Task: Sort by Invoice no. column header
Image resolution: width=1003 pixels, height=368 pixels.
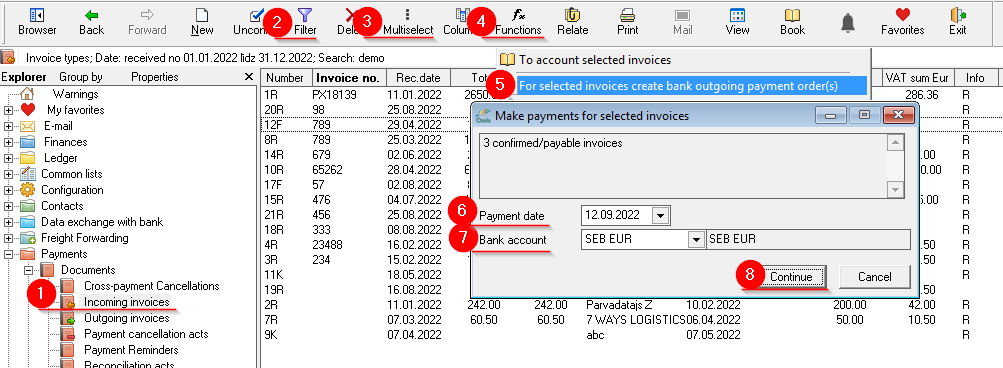Action: coord(349,78)
